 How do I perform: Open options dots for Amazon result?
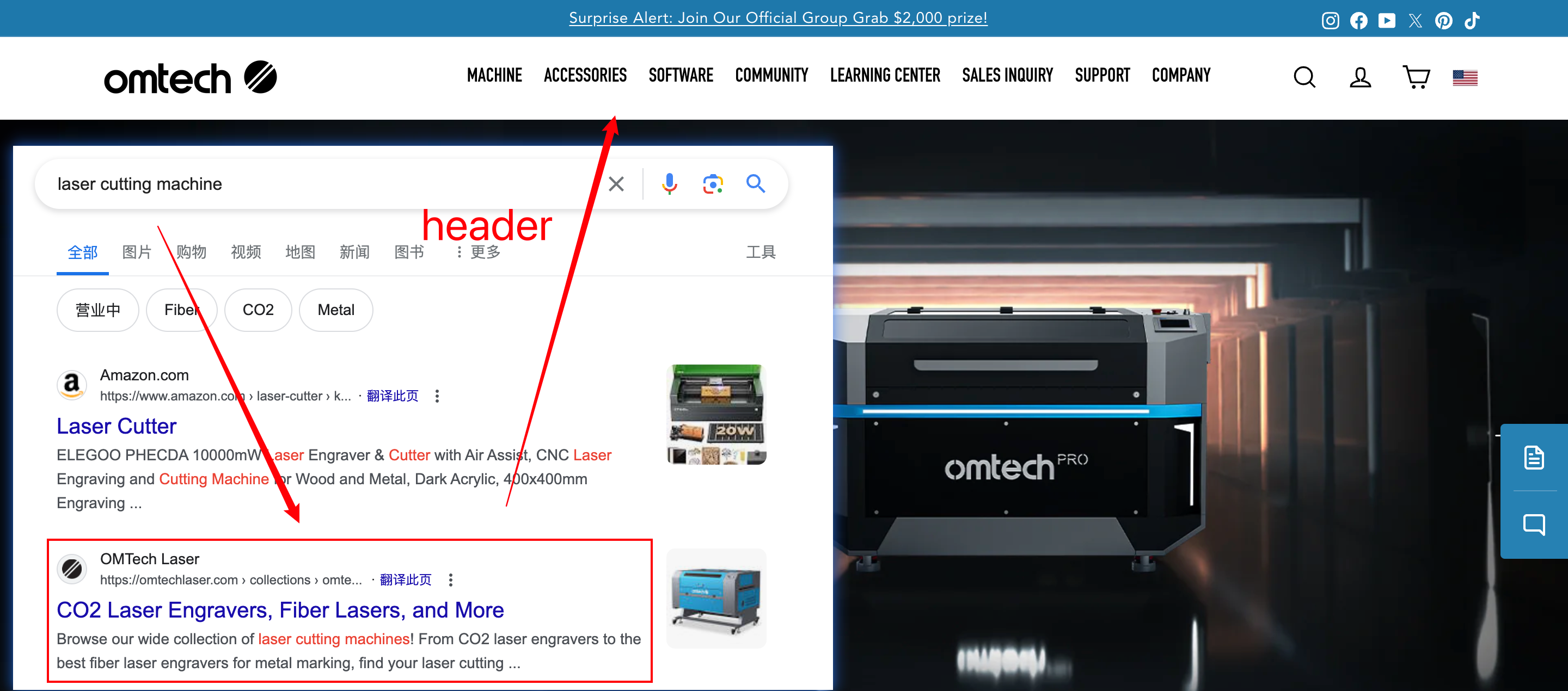437,396
